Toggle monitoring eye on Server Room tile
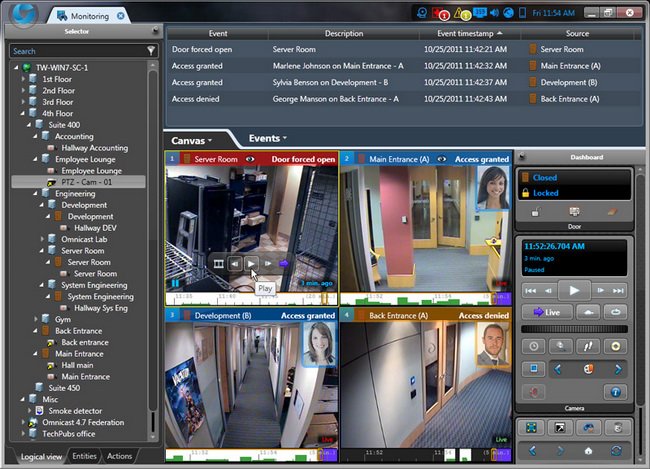 (250, 159)
